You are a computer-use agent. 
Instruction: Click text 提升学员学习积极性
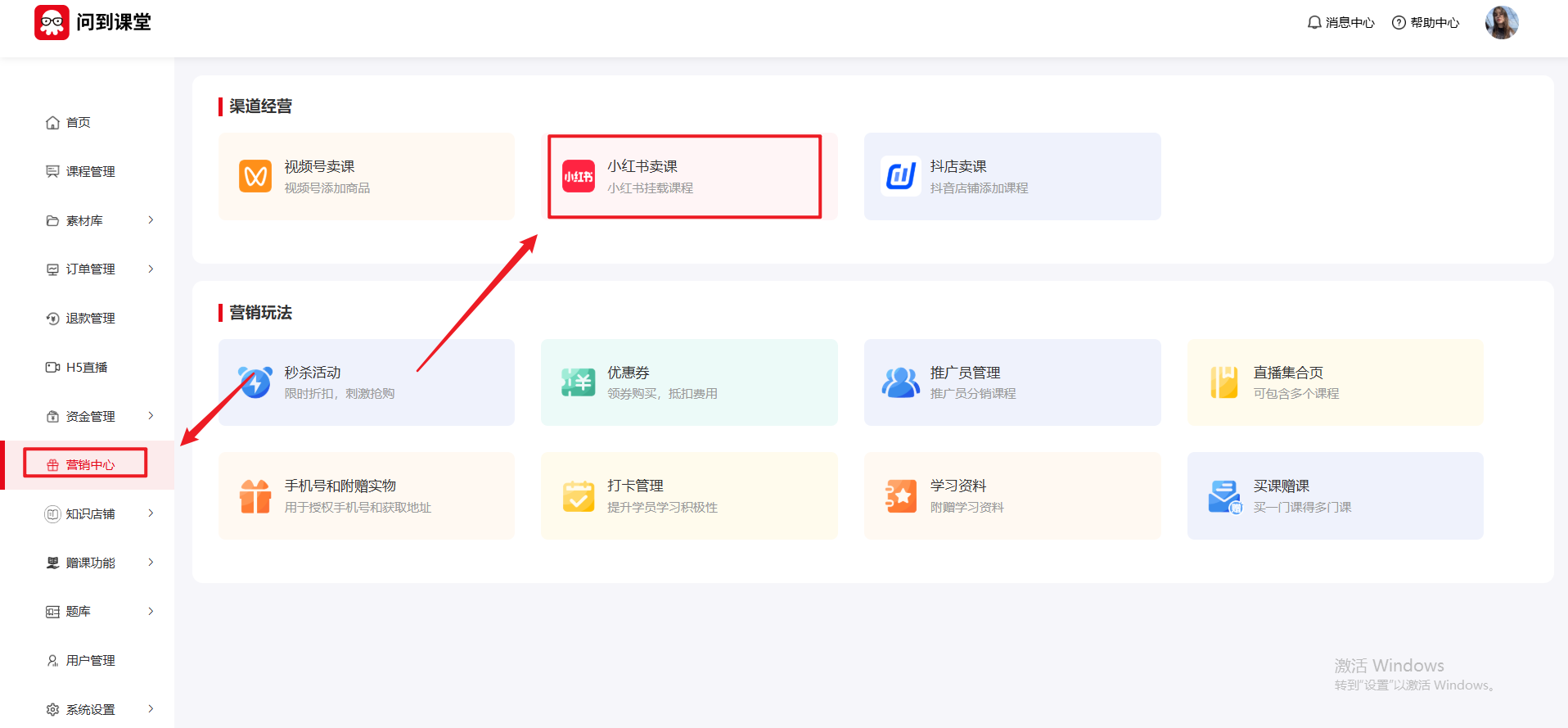(x=662, y=508)
